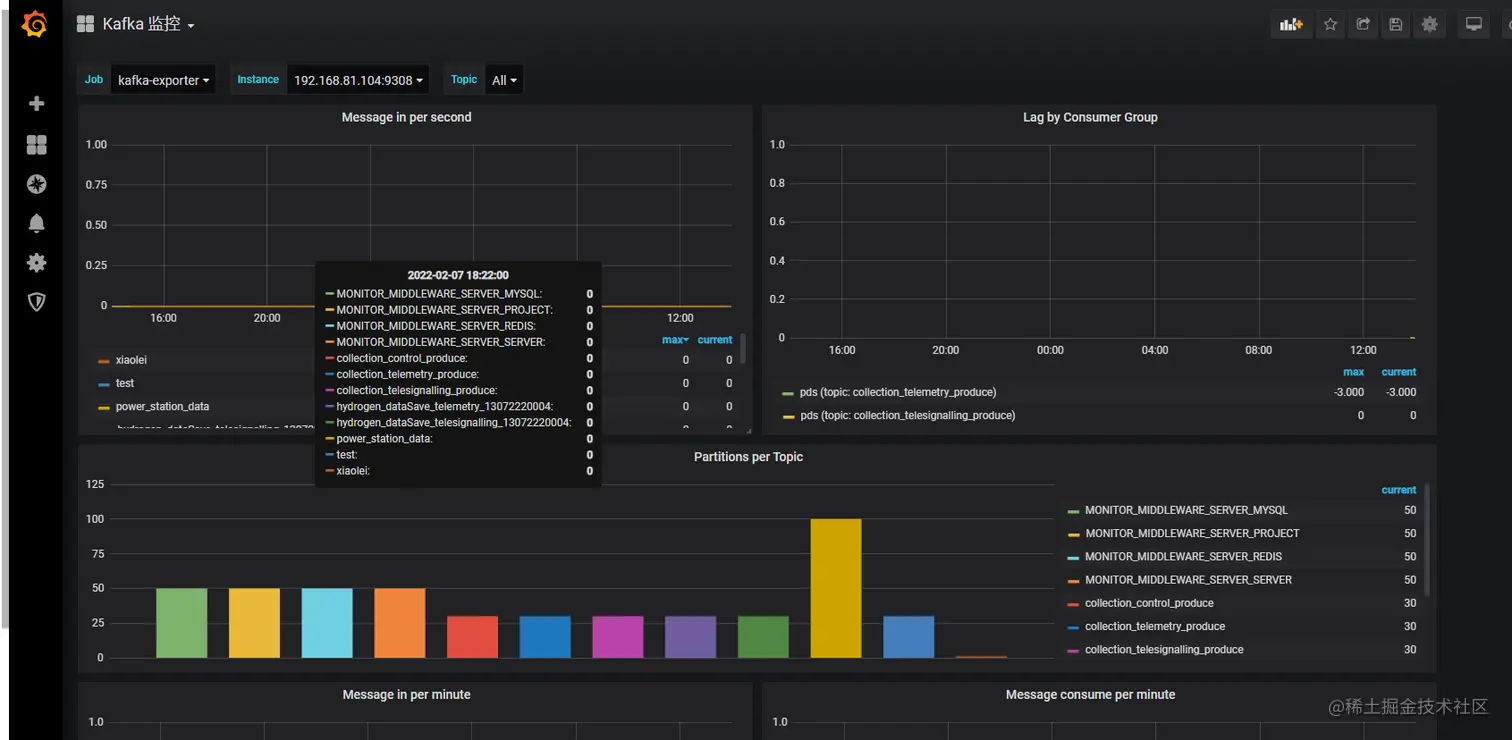Toggle xiaolei series in Message in legend

pyautogui.click(x=131, y=360)
